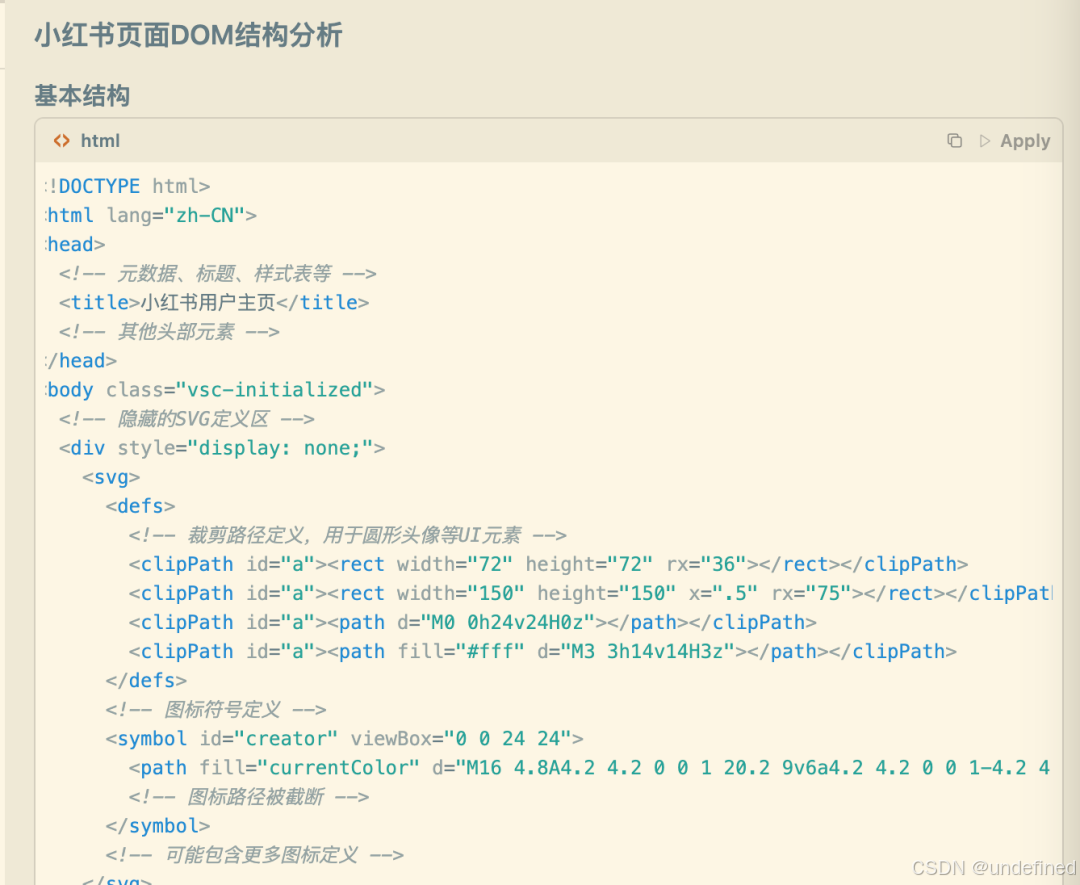1080x885 pixels.
Task: Click the body class="vsc-initialized" line
Action: (x=215, y=390)
